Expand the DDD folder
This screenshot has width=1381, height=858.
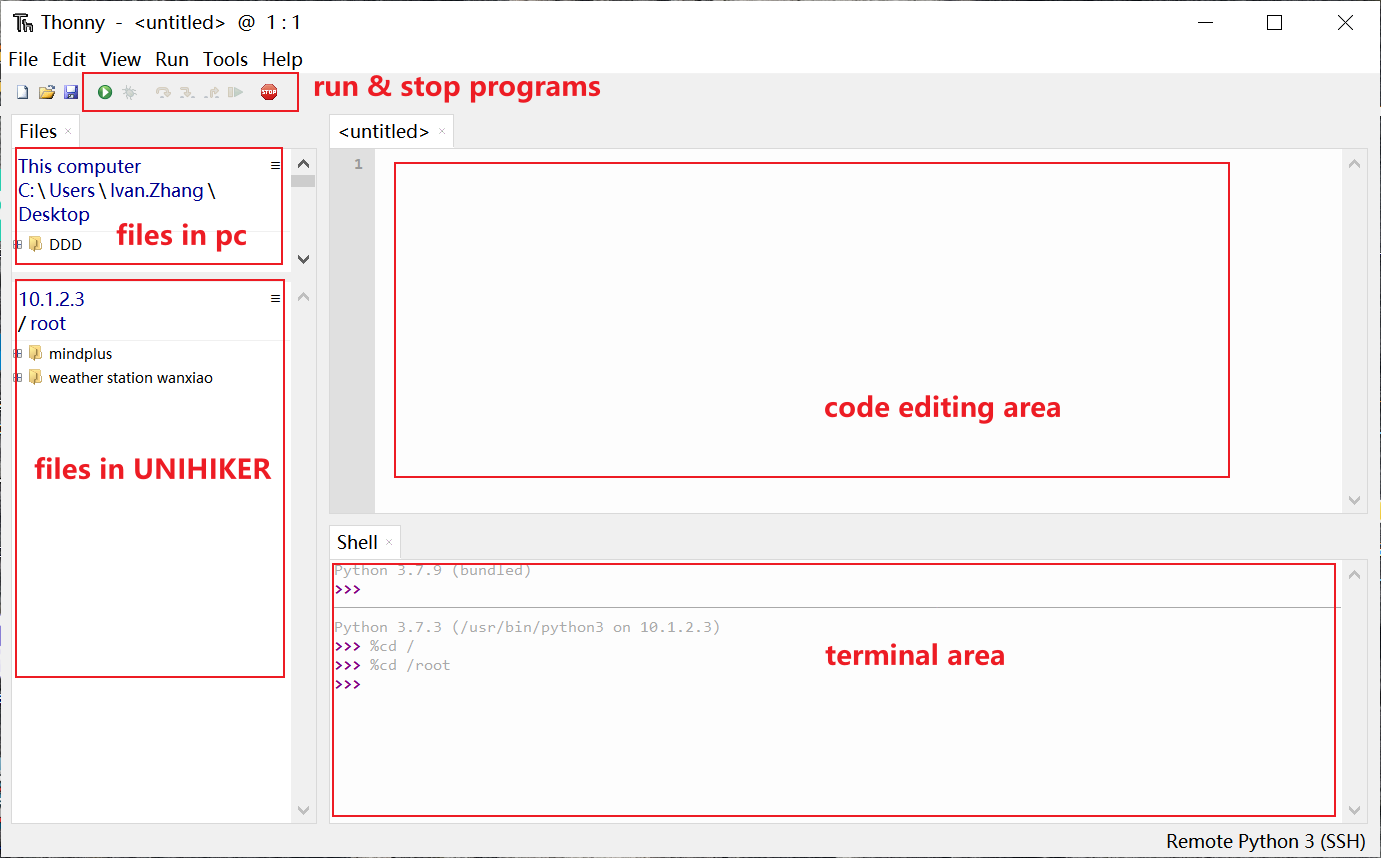pyautogui.click(x=16, y=243)
